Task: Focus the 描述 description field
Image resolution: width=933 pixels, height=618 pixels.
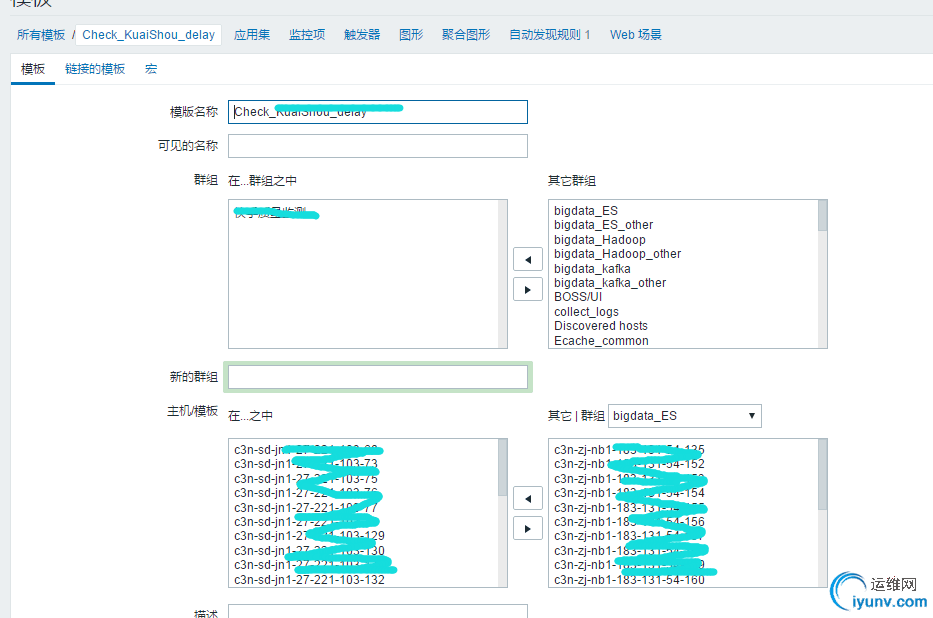Action: click(x=378, y=611)
